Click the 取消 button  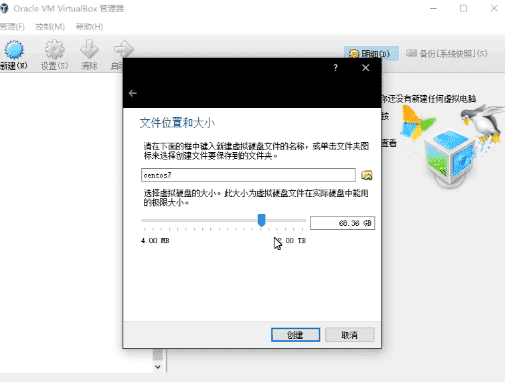click(349, 335)
